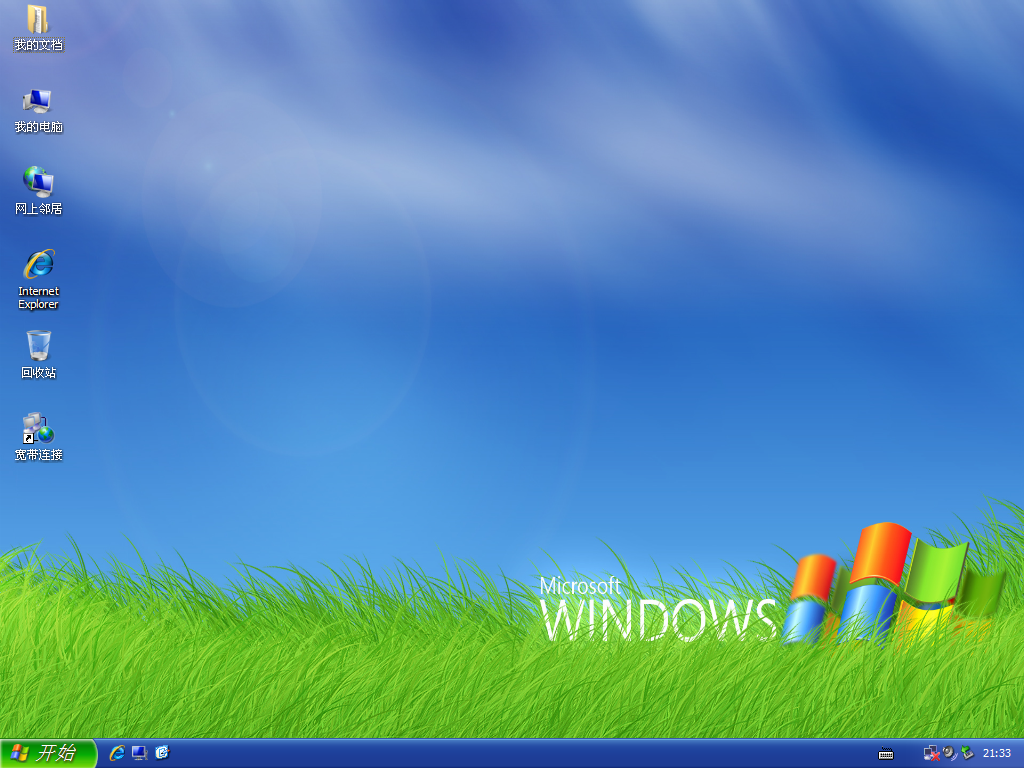Launch Internet Explorer from Quick Launch
This screenshot has width=1024, height=768.
(x=117, y=753)
